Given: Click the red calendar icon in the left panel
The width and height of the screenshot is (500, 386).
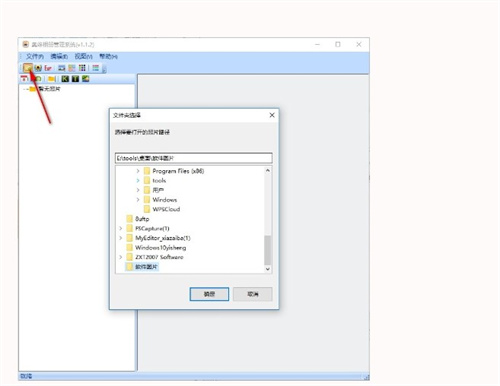Looking at the screenshot, I should (24, 79).
